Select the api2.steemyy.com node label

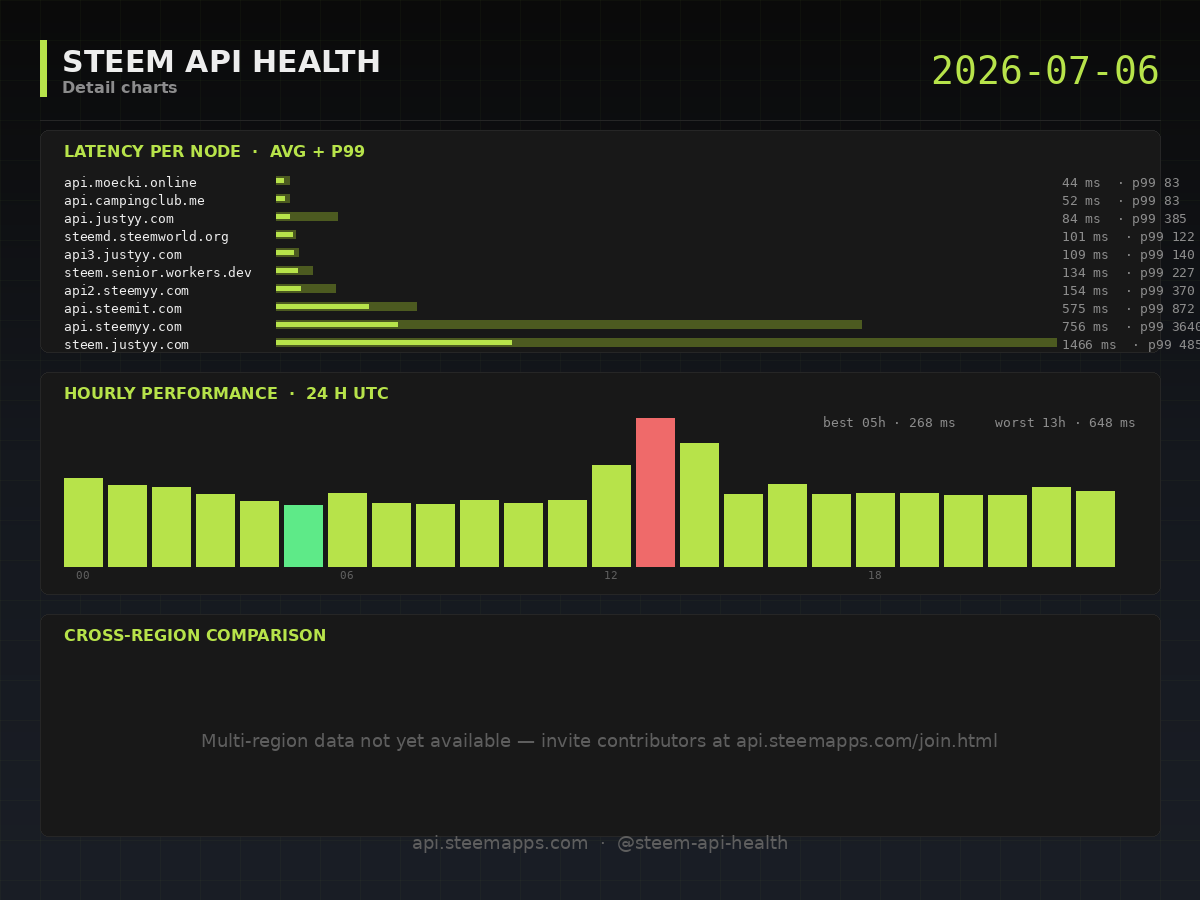coord(126,291)
